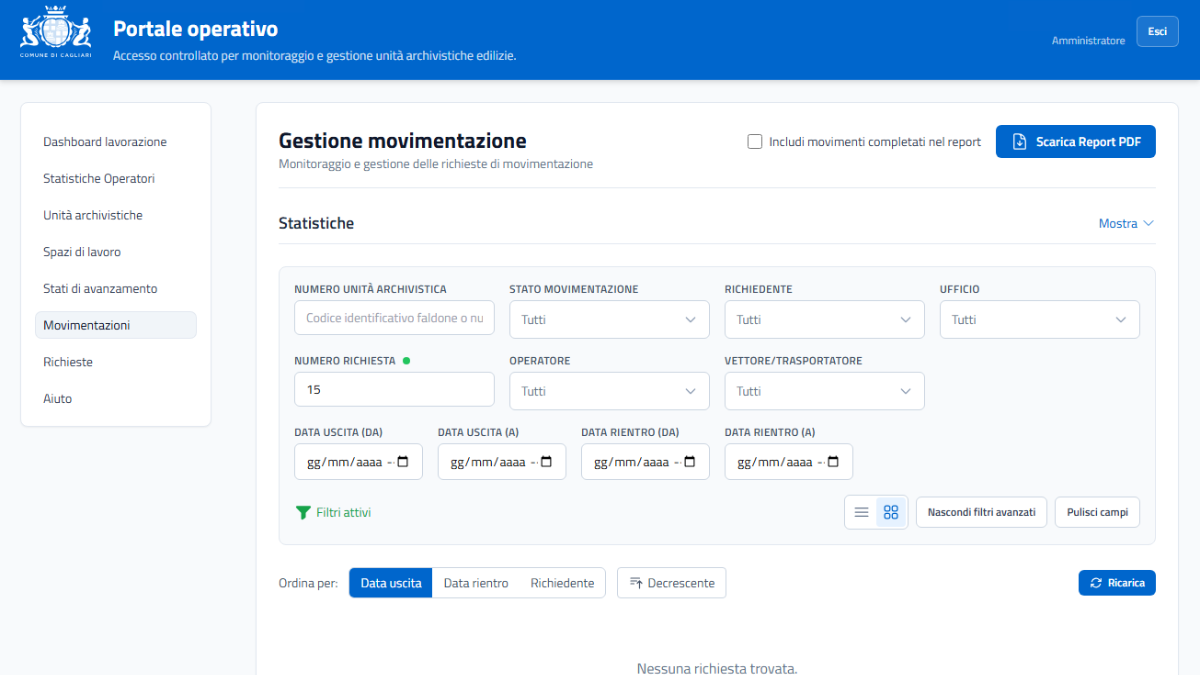Click Numero richiesta field containing 15
The height and width of the screenshot is (675, 1200).
pos(394,389)
